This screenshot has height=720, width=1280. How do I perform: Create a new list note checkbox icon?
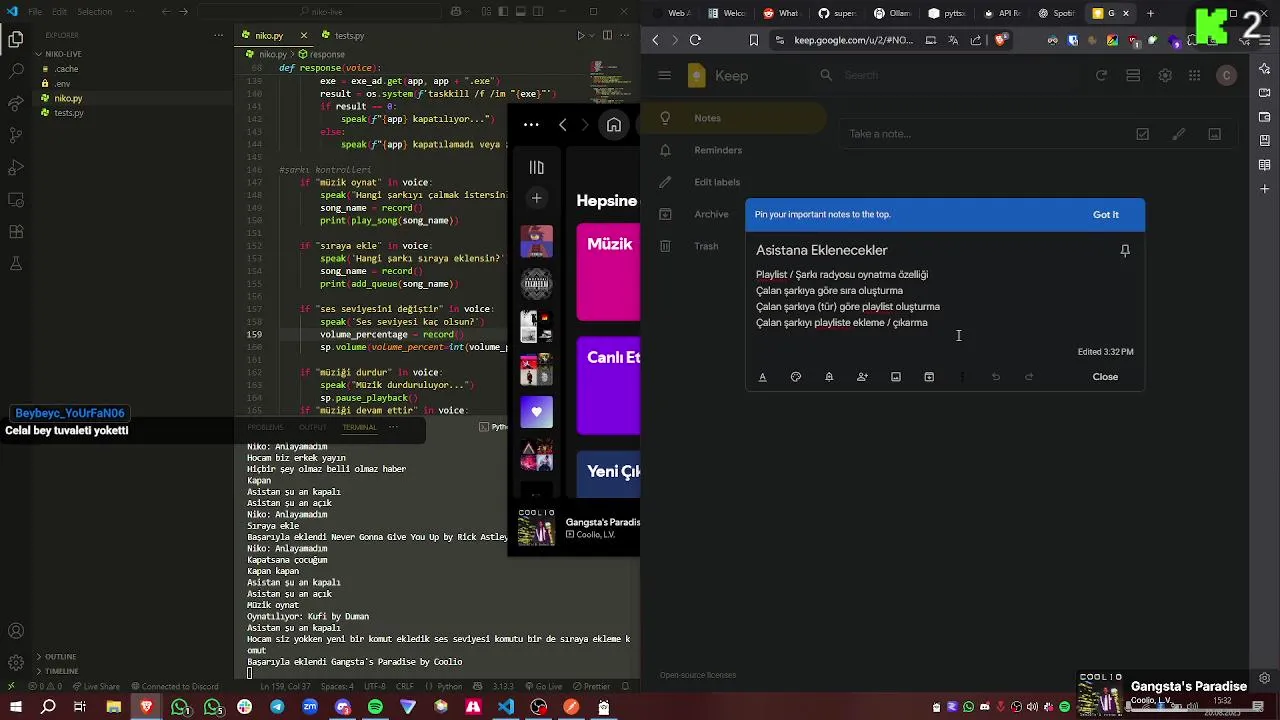coord(1143,134)
